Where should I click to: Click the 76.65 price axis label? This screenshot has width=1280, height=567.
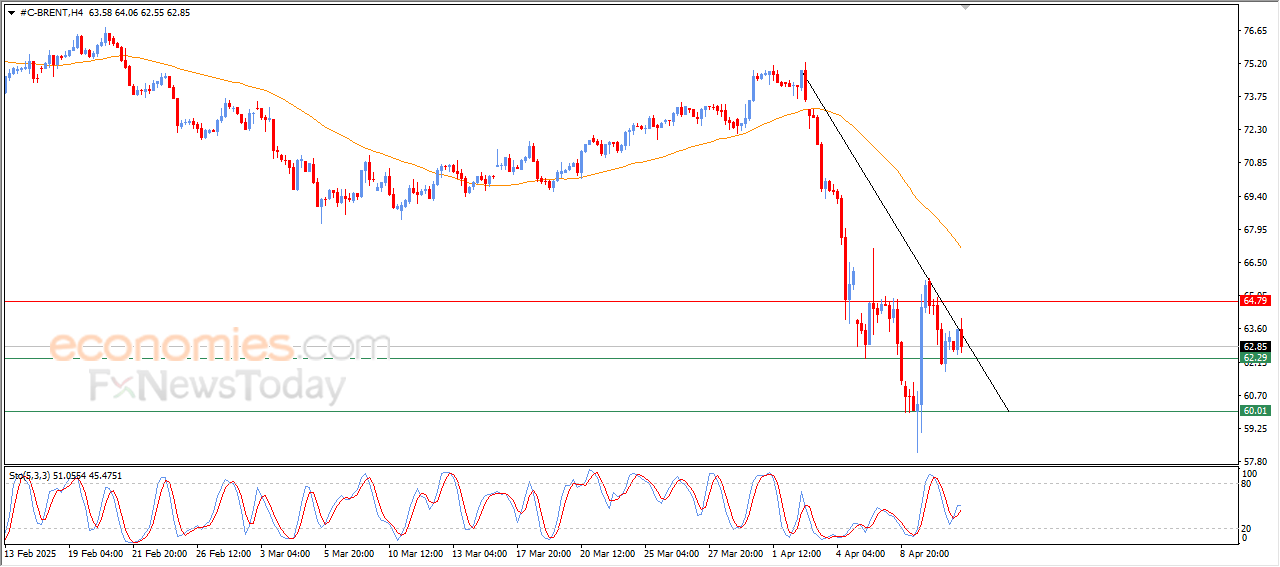tap(1254, 31)
